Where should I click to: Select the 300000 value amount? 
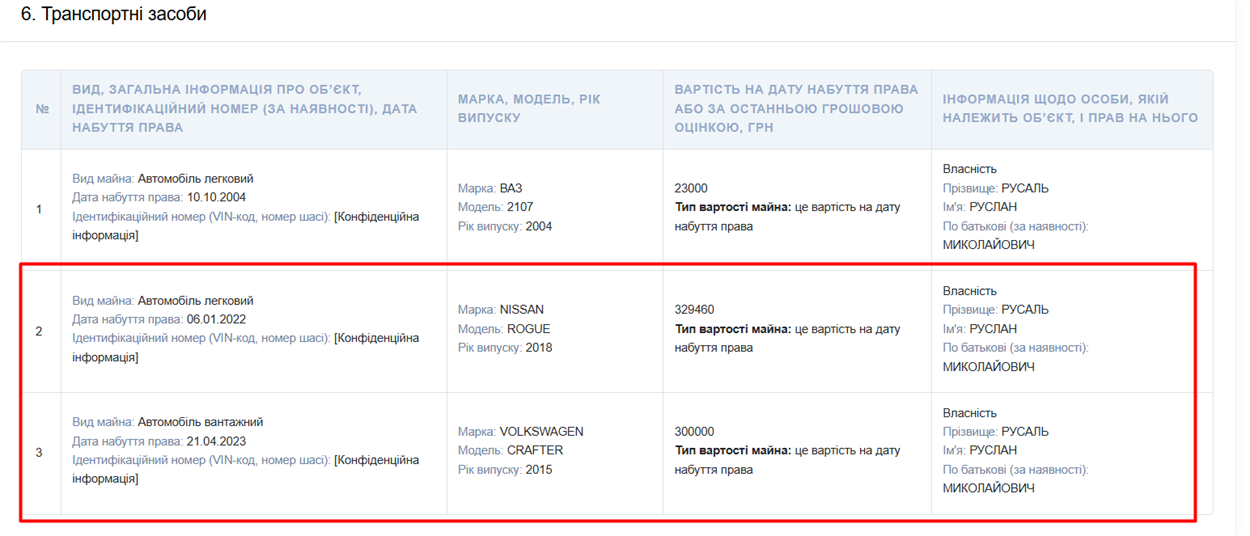695,432
